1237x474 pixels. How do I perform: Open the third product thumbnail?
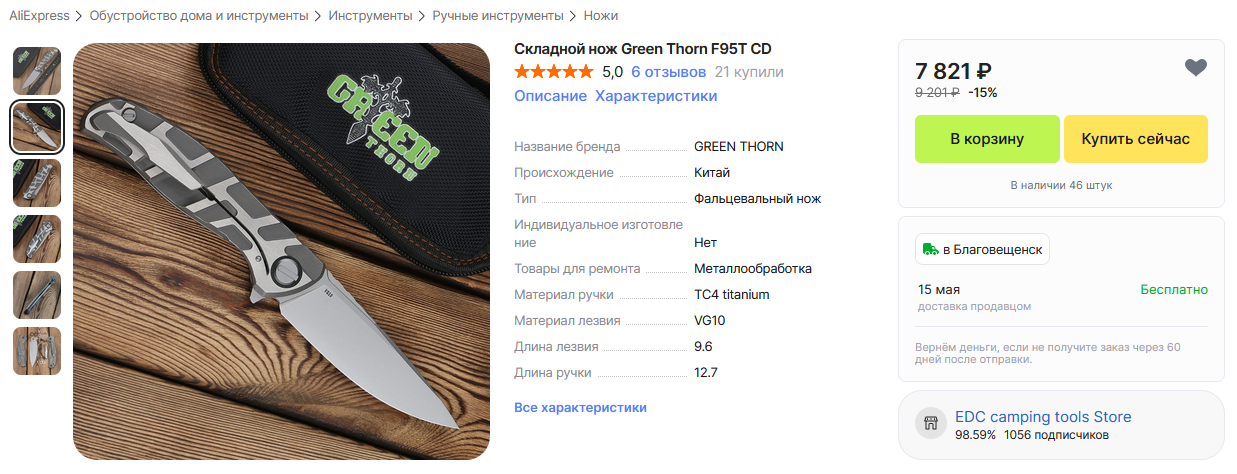click(37, 183)
